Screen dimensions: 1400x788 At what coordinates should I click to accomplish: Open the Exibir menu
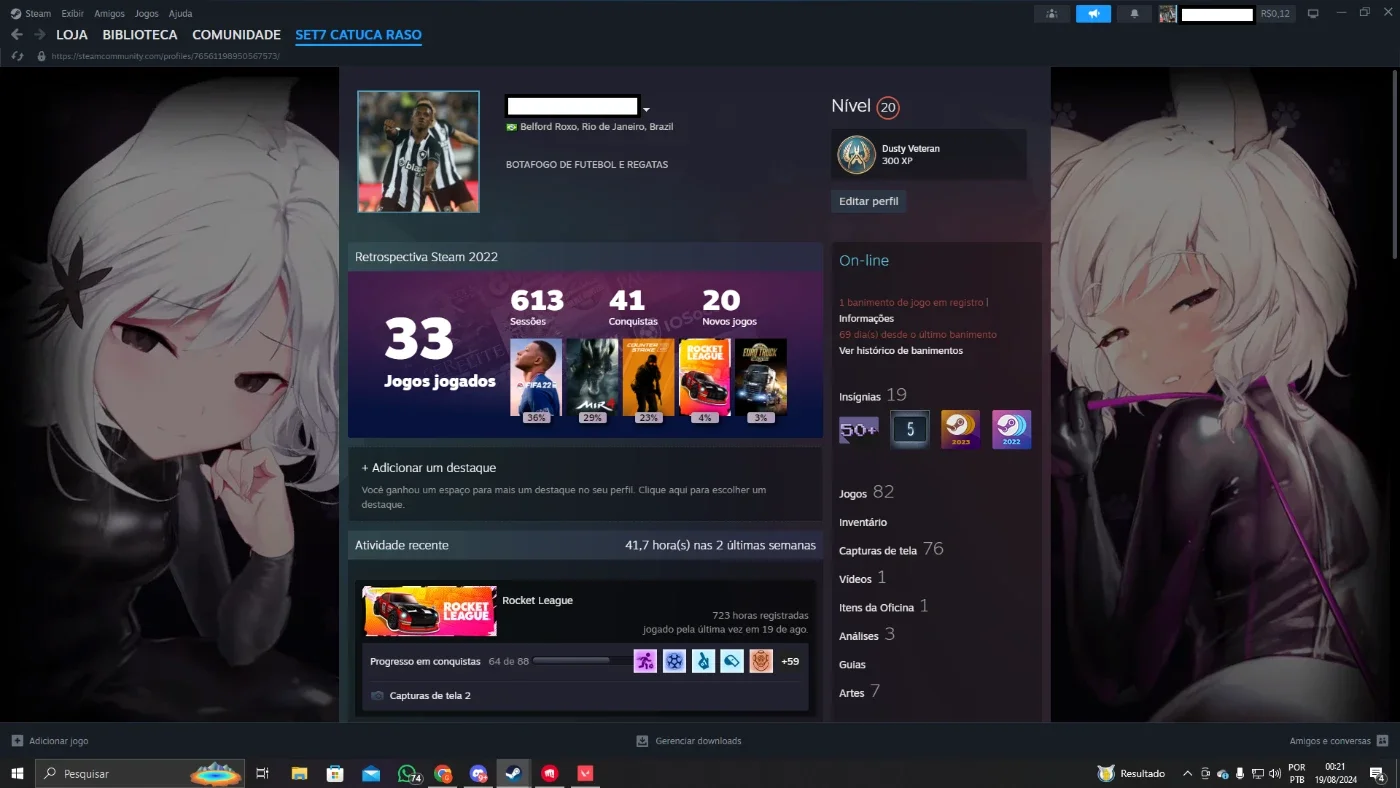tap(72, 14)
